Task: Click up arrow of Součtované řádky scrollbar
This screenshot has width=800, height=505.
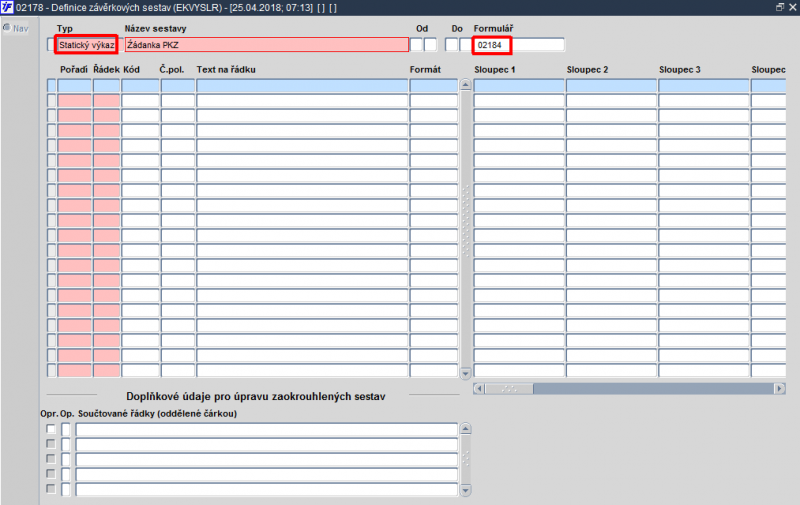Action: [x=465, y=428]
